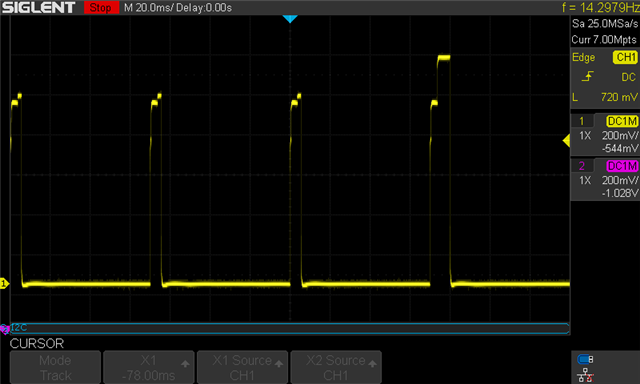Click the blue trigger position marker at top
Image resolution: width=640 pixels, height=384 pixels.
(x=290, y=19)
